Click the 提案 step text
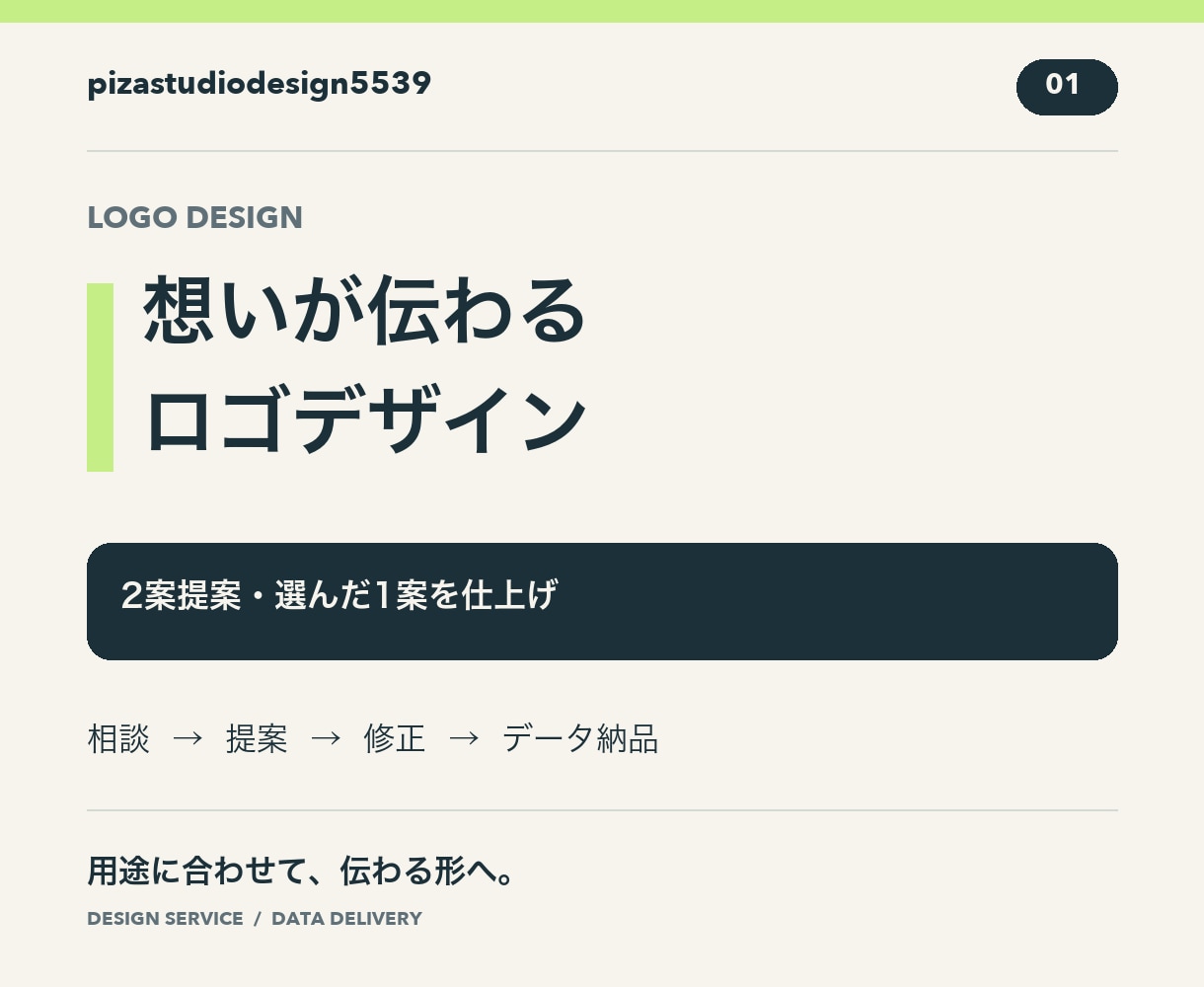 257,738
